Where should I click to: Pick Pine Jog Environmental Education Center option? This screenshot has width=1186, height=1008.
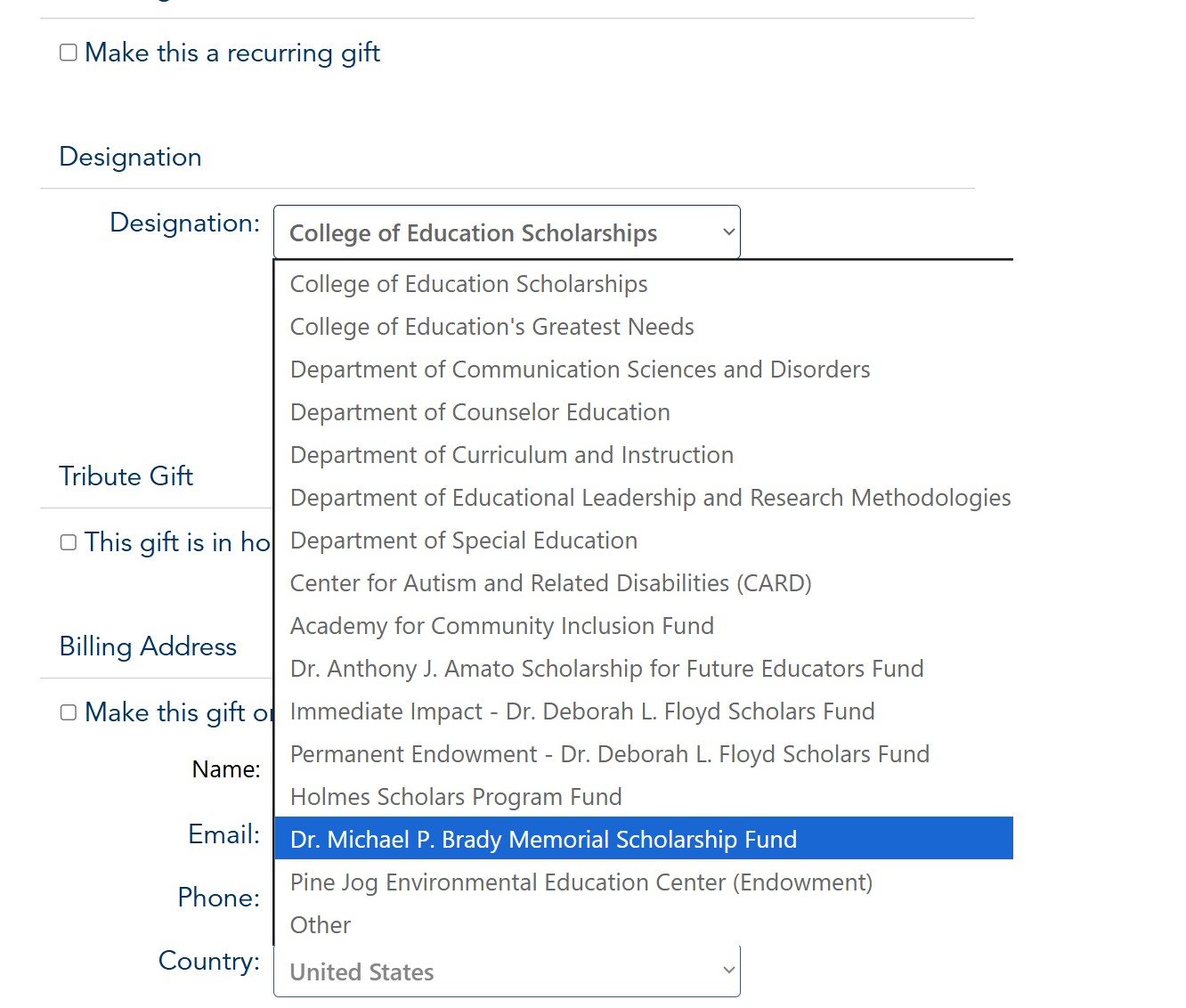point(581,882)
